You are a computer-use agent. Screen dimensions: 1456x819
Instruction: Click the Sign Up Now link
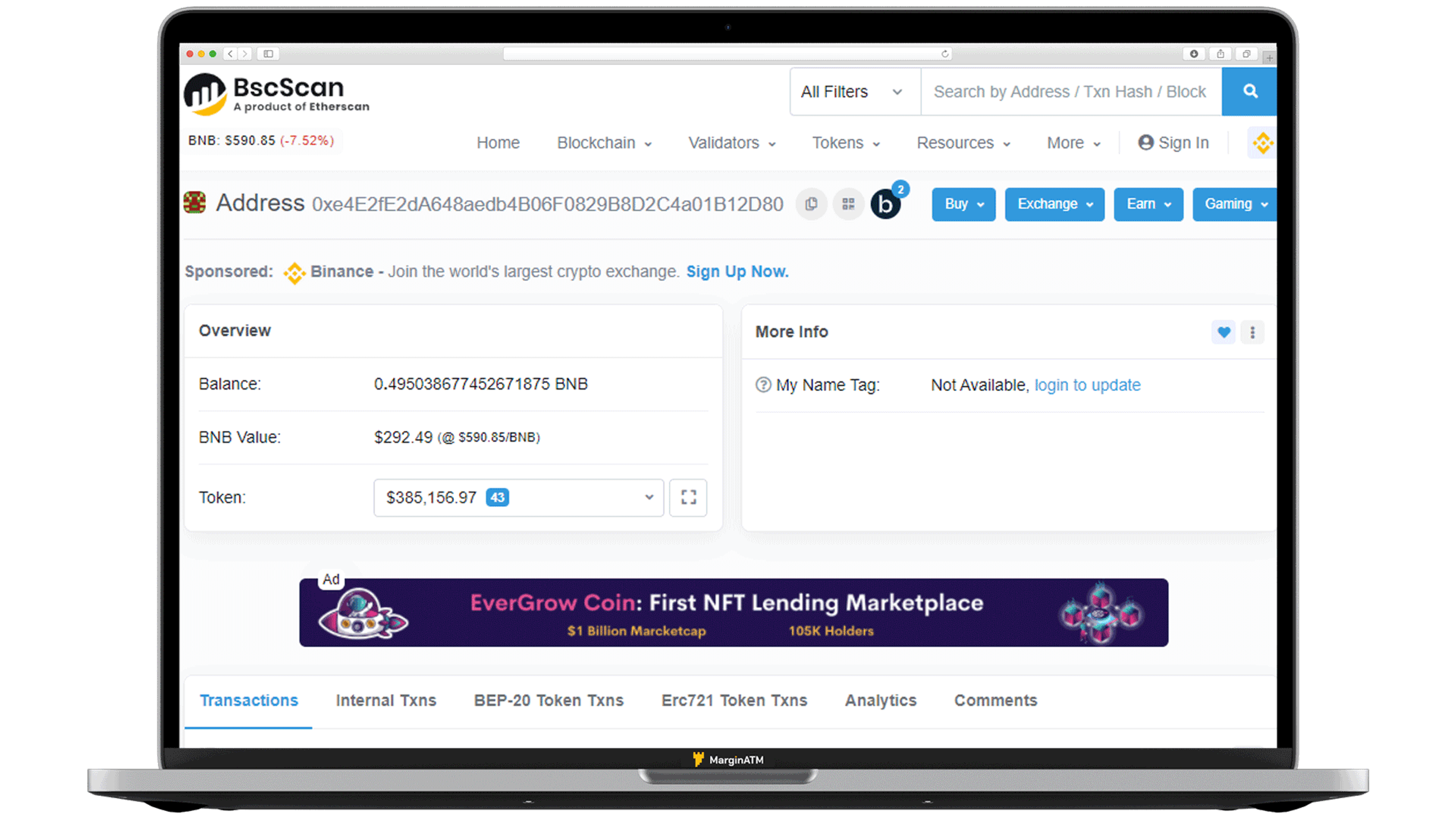(x=736, y=271)
